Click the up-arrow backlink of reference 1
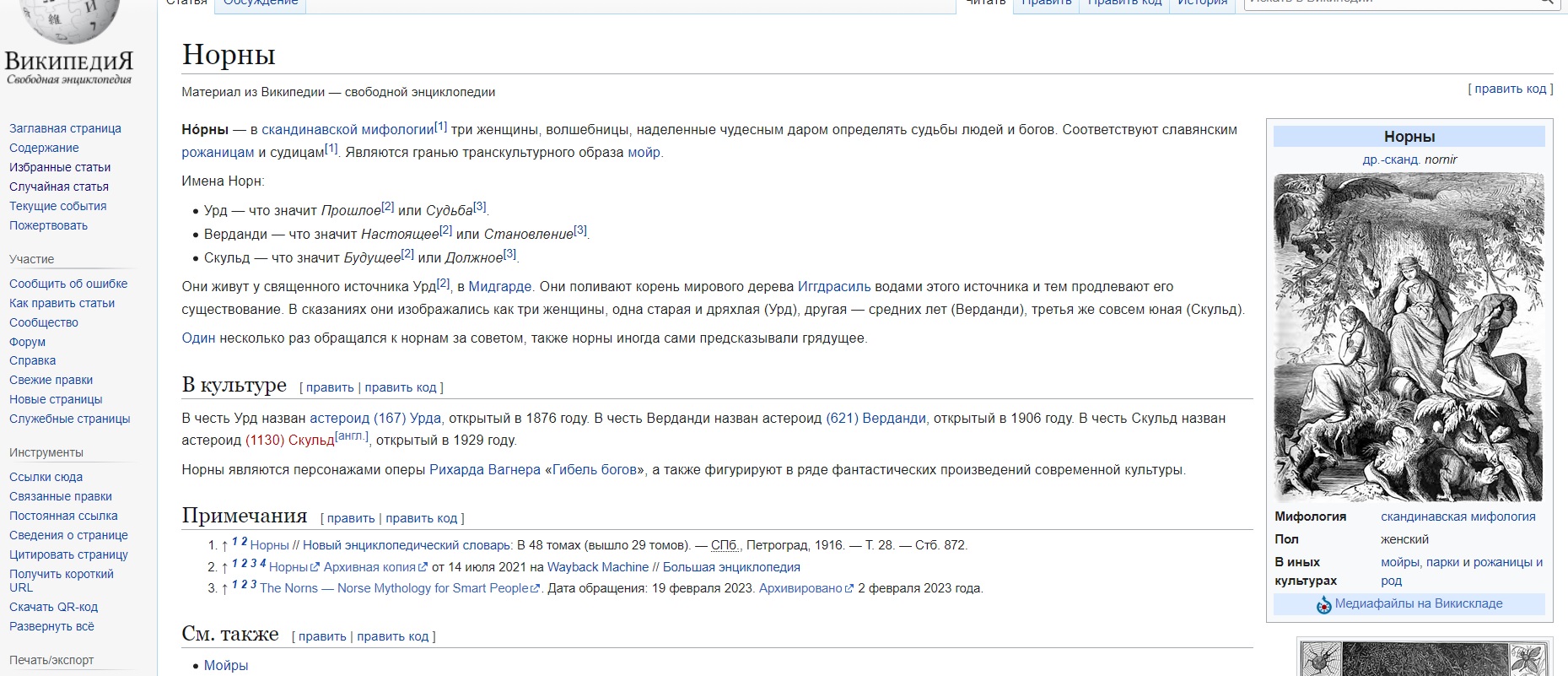This screenshot has width=1568, height=676. 224,546
